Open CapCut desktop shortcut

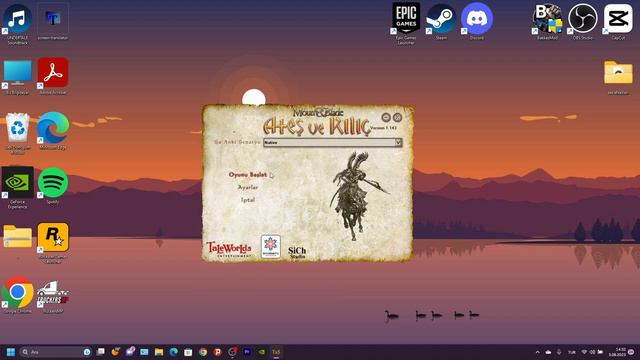point(618,22)
